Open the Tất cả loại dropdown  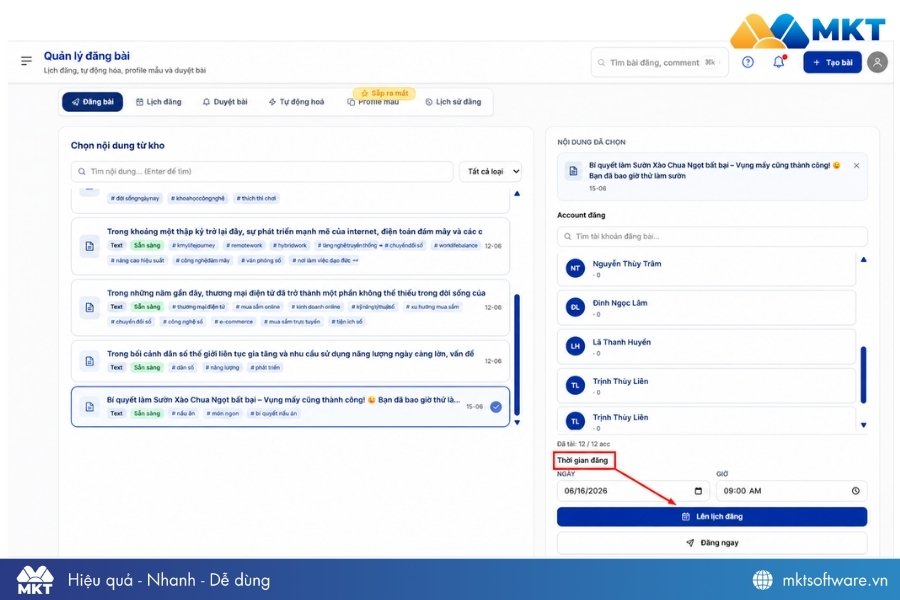coord(490,171)
